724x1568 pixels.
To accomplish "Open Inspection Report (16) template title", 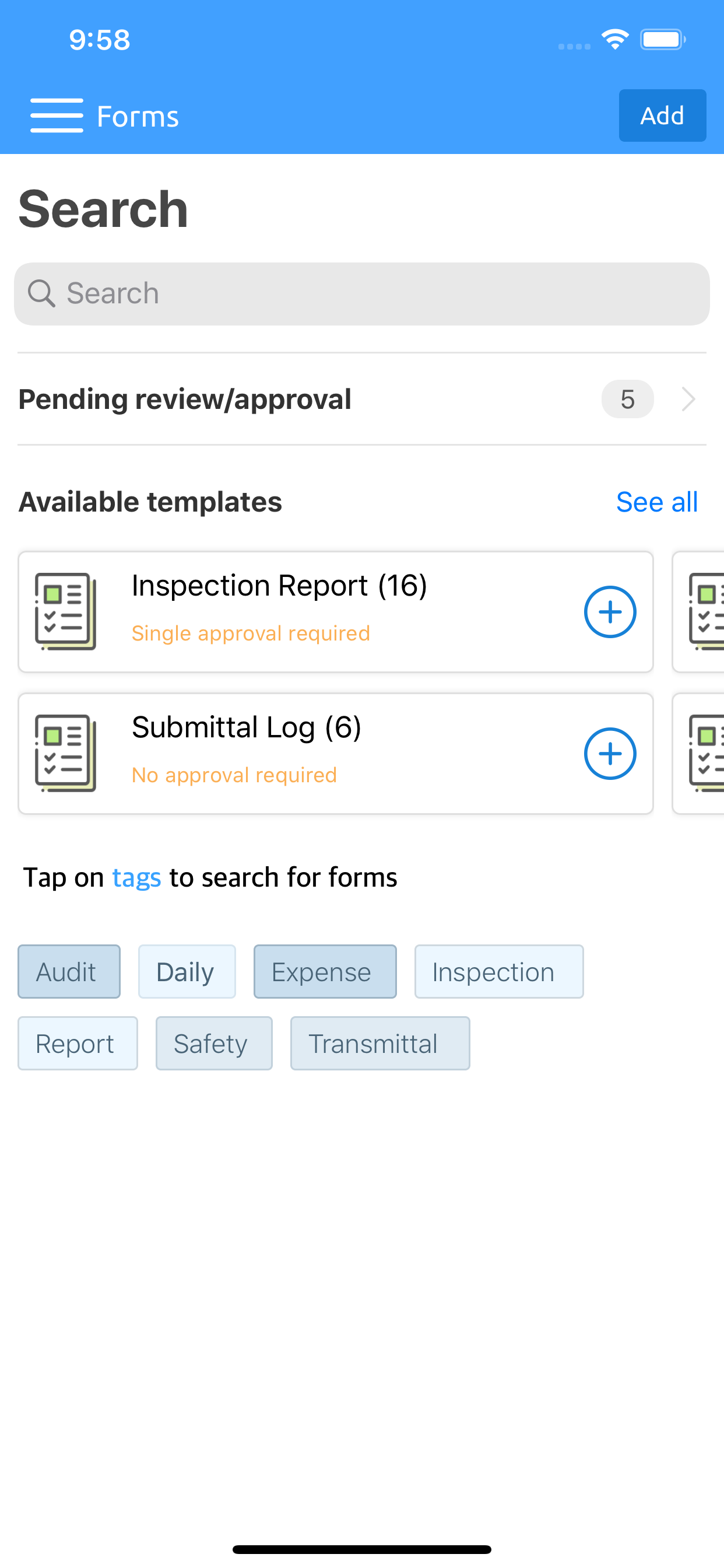I will 279,586.
